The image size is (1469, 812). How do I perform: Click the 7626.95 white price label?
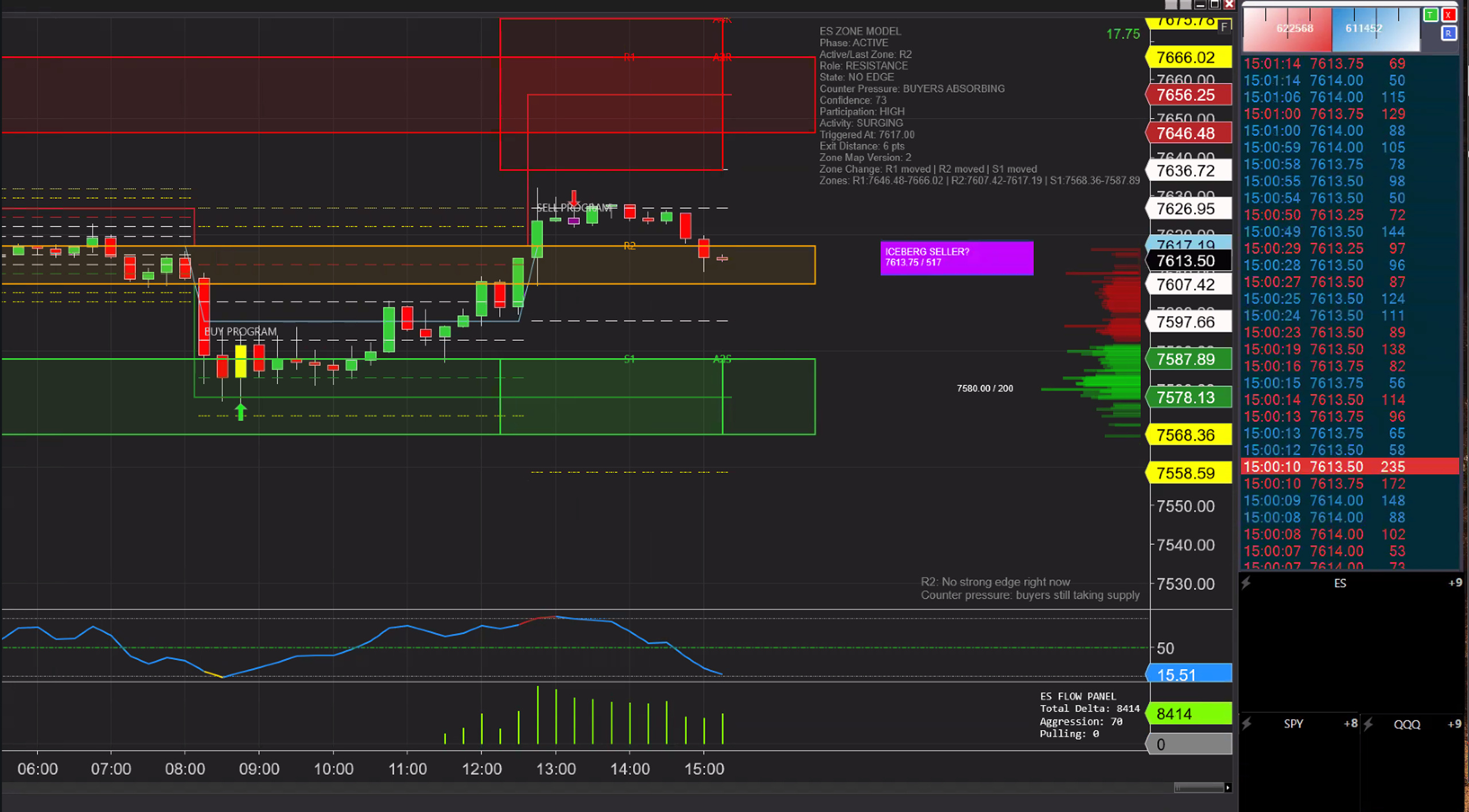(x=1188, y=208)
